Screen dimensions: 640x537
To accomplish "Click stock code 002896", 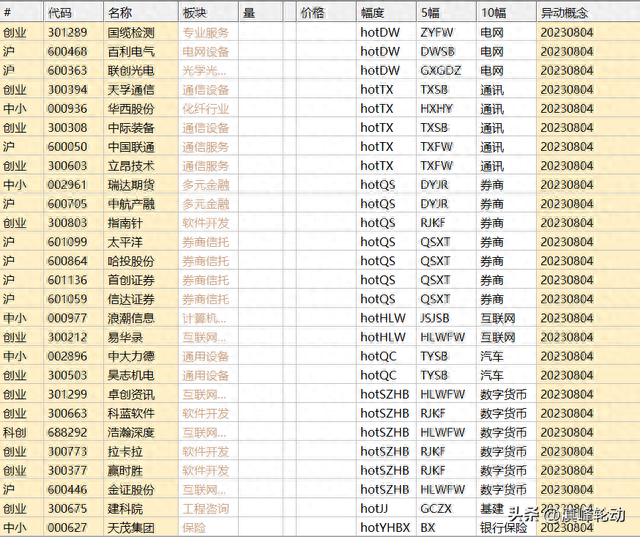I will 67,356.
